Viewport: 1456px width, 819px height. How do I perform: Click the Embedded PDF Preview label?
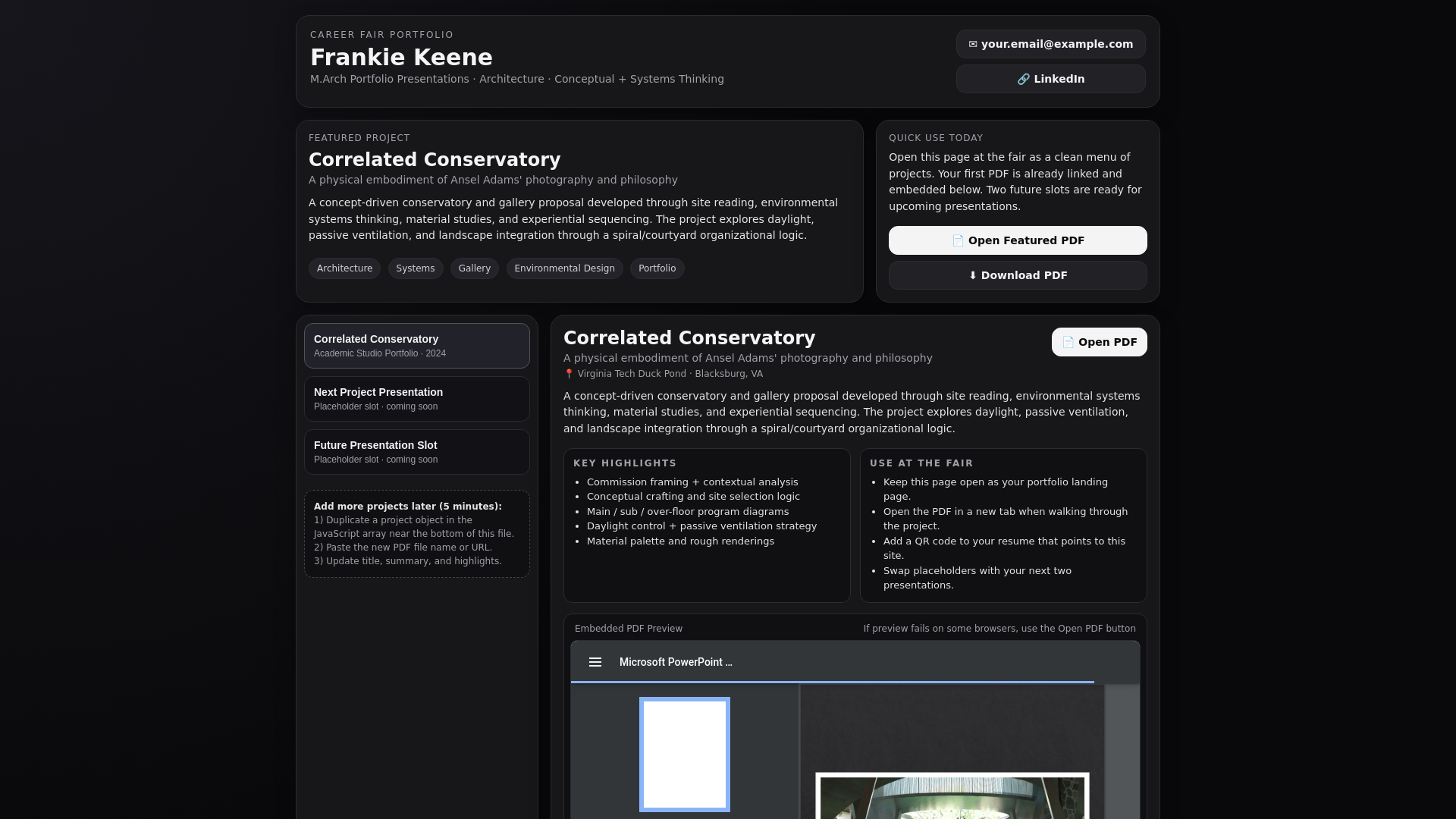tap(629, 629)
